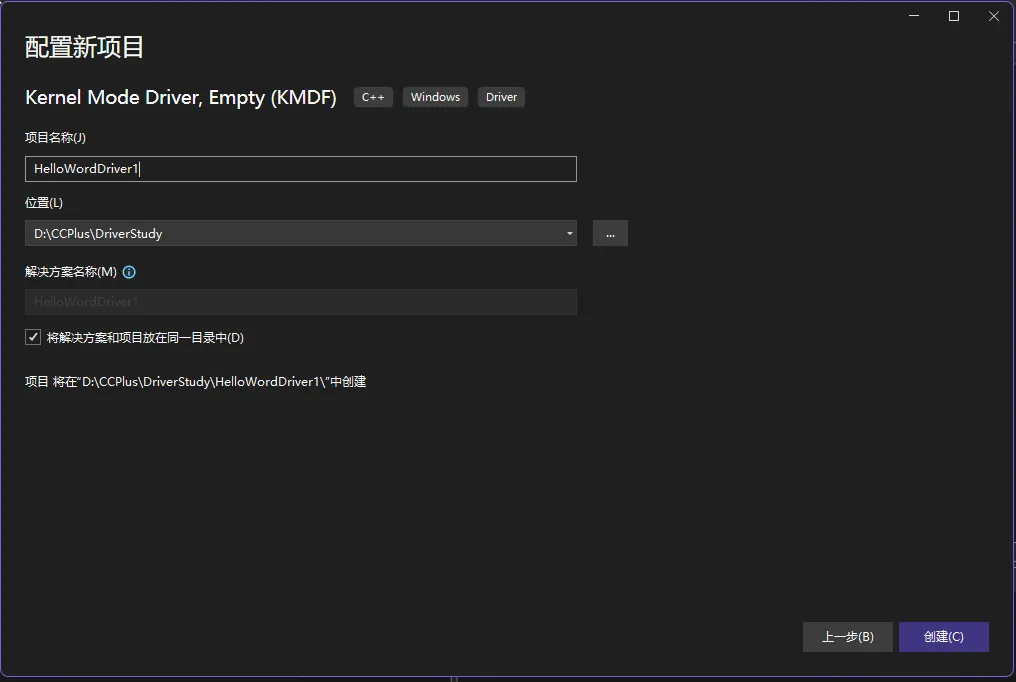Click the 上一步(B) back button
This screenshot has width=1016, height=682.
click(847, 636)
